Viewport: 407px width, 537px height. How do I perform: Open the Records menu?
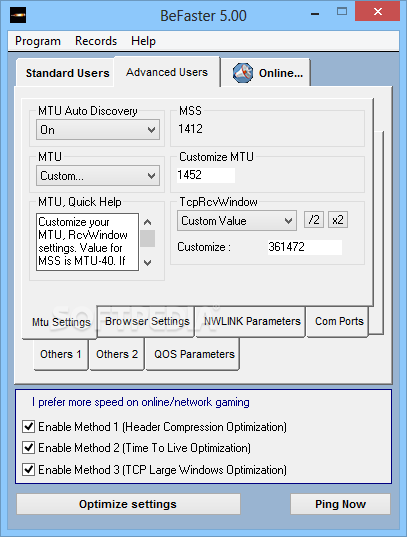[96, 41]
